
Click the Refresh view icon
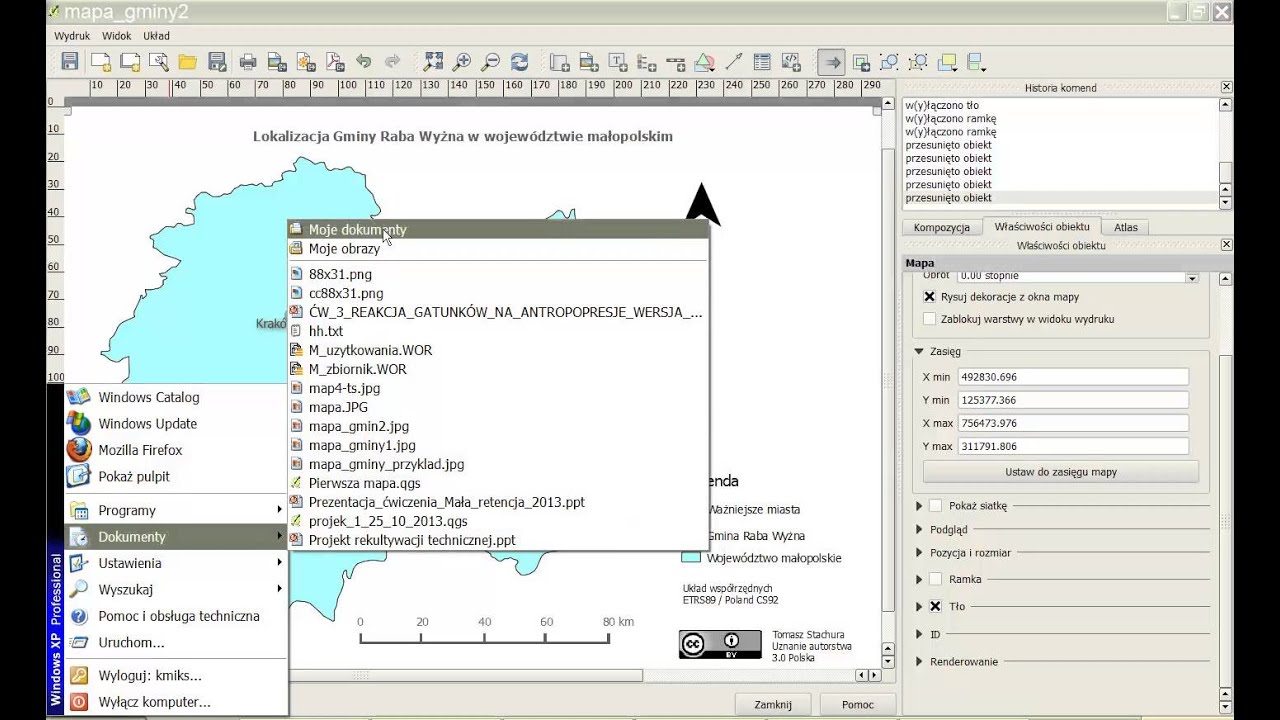click(x=519, y=62)
